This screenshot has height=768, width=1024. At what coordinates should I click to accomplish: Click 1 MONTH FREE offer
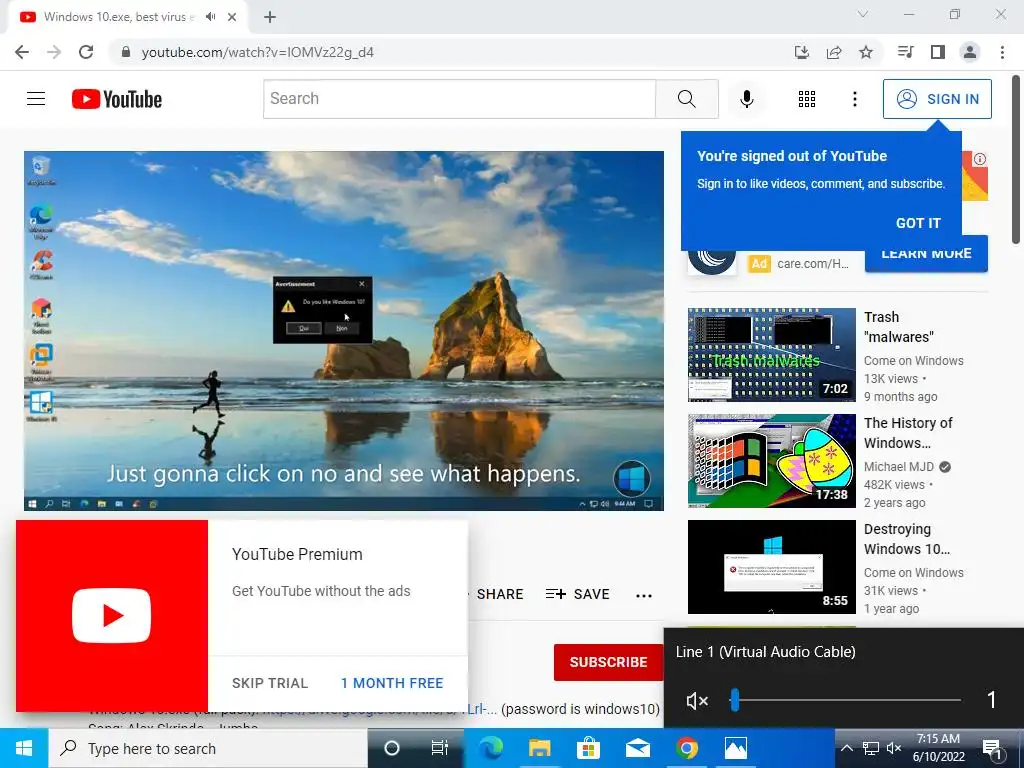392,683
